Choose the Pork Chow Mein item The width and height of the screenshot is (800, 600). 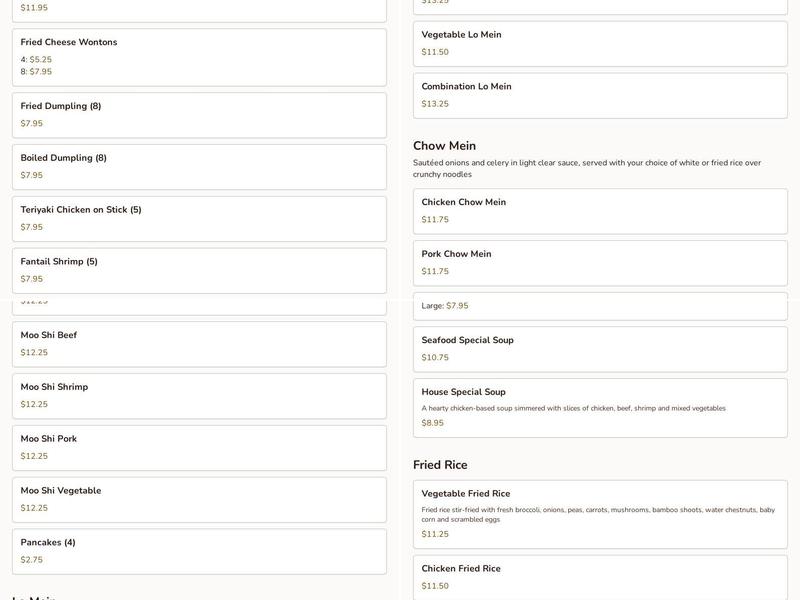600,263
